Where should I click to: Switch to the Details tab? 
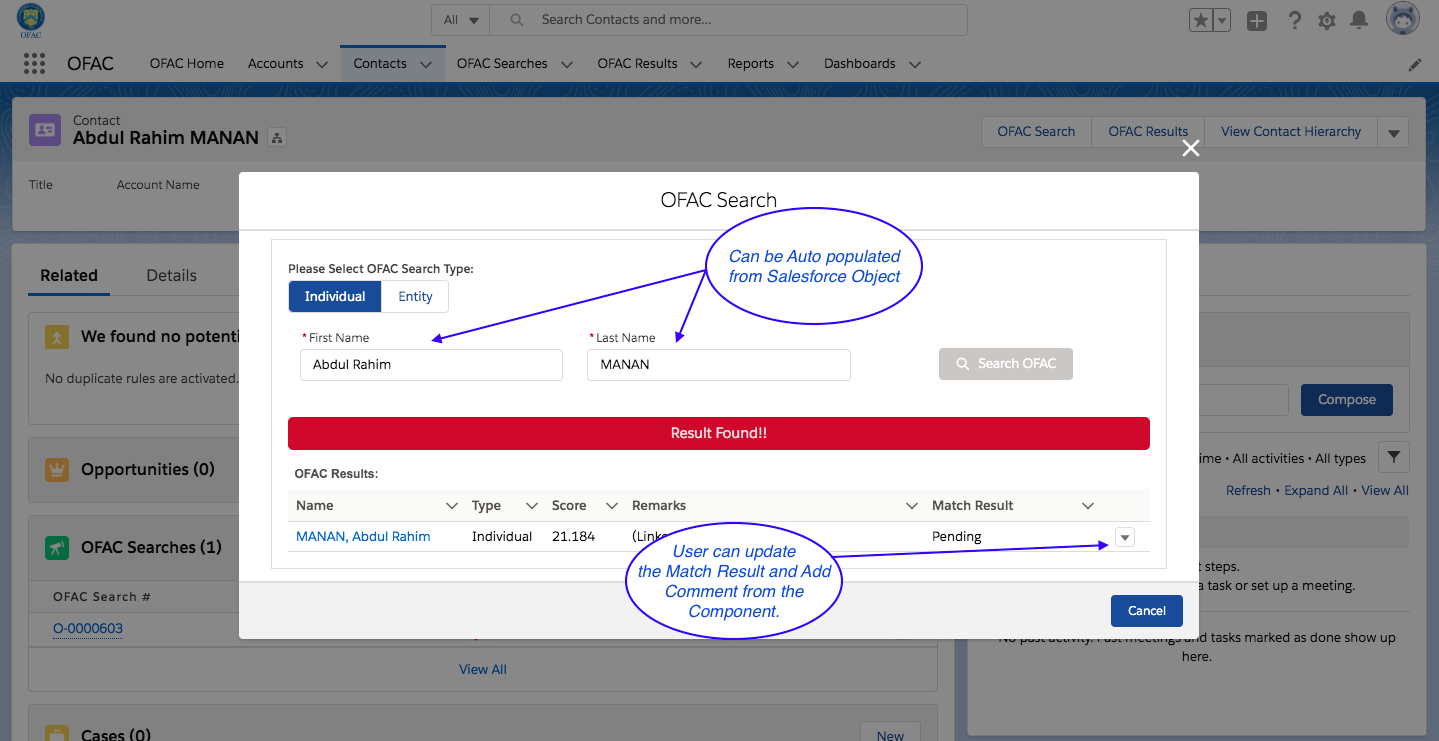[171, 275]
